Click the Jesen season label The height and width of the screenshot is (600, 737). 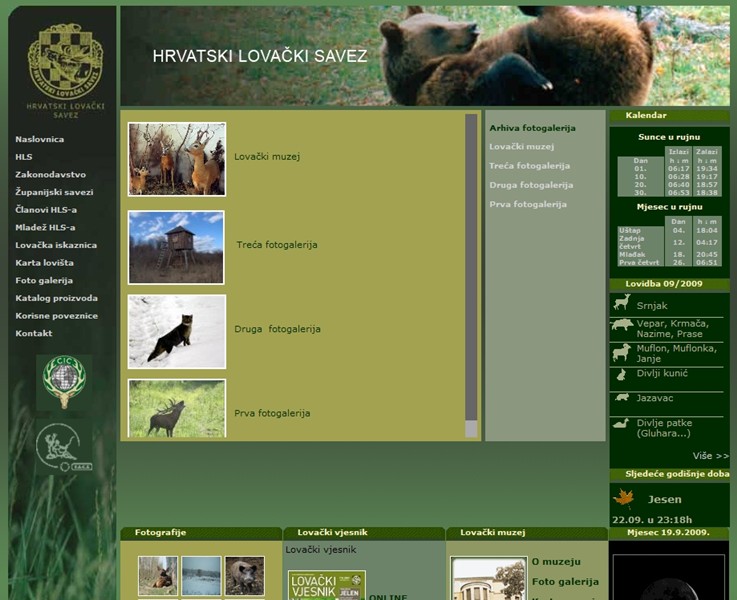click(665, 499)
